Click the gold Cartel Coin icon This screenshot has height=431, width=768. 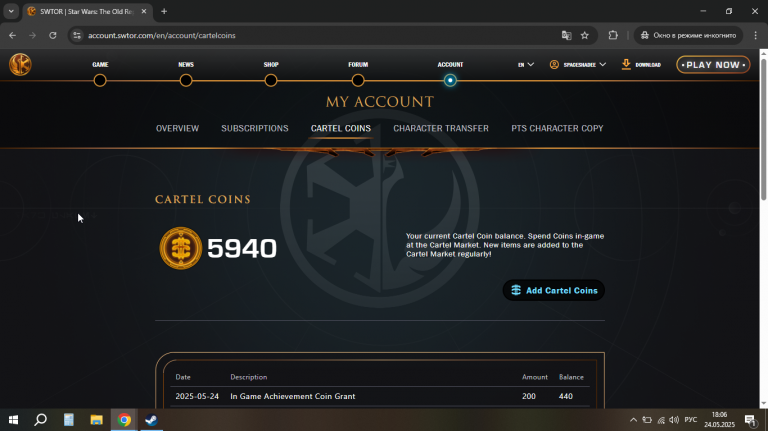point(181,248)
